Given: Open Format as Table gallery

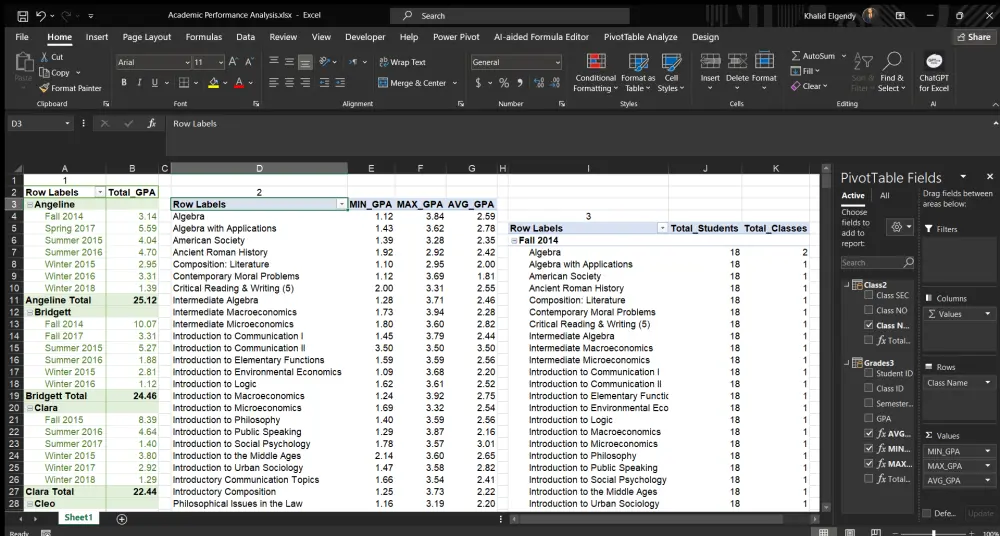Looking at the screenshot, I should click(638, 73).
